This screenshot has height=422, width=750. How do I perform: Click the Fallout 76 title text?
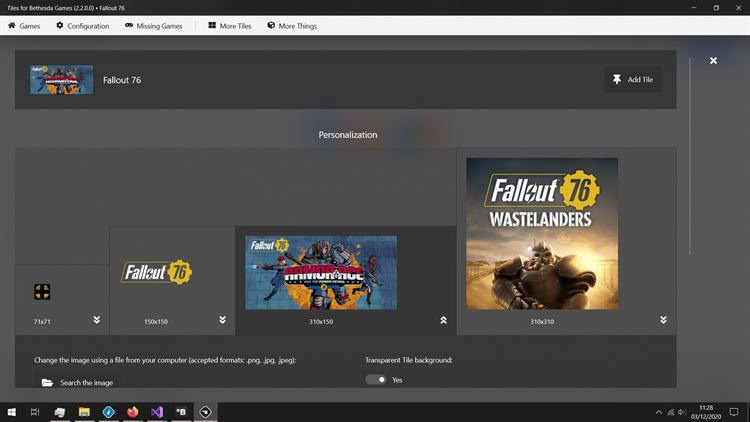tap(122, 80)
